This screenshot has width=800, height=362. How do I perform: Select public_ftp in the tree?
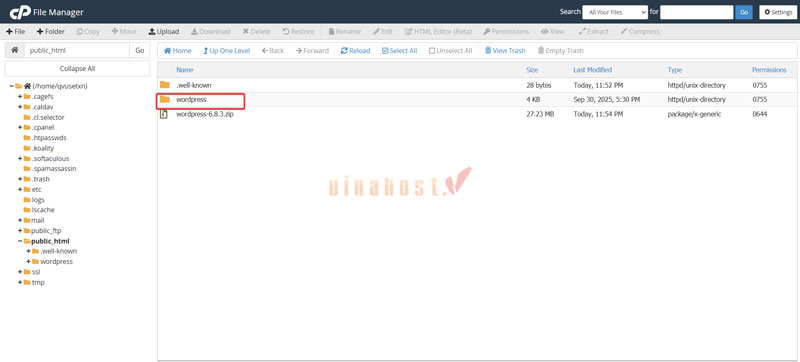click(46, 230)
